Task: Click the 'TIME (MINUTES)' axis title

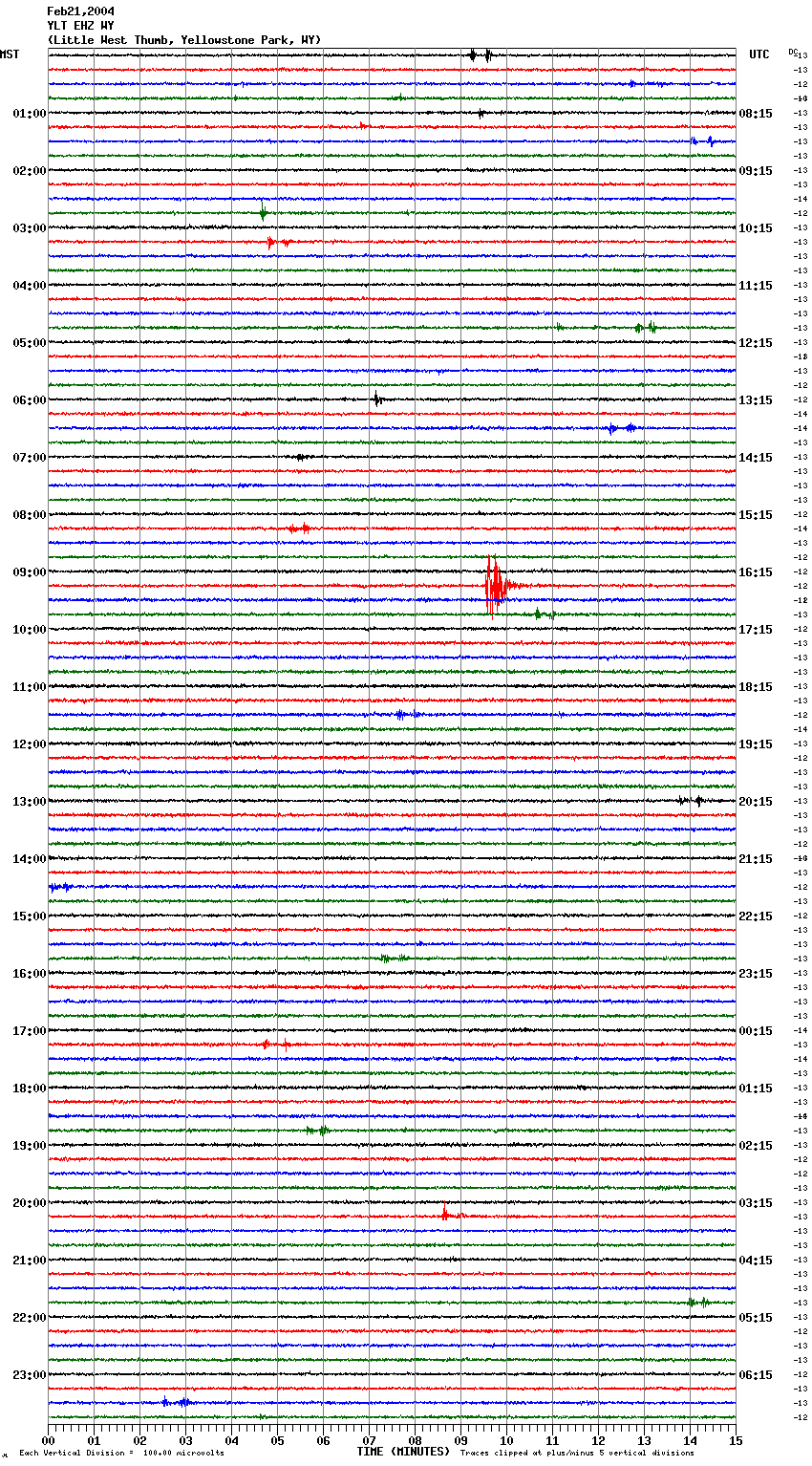Action: (403, 1452)
